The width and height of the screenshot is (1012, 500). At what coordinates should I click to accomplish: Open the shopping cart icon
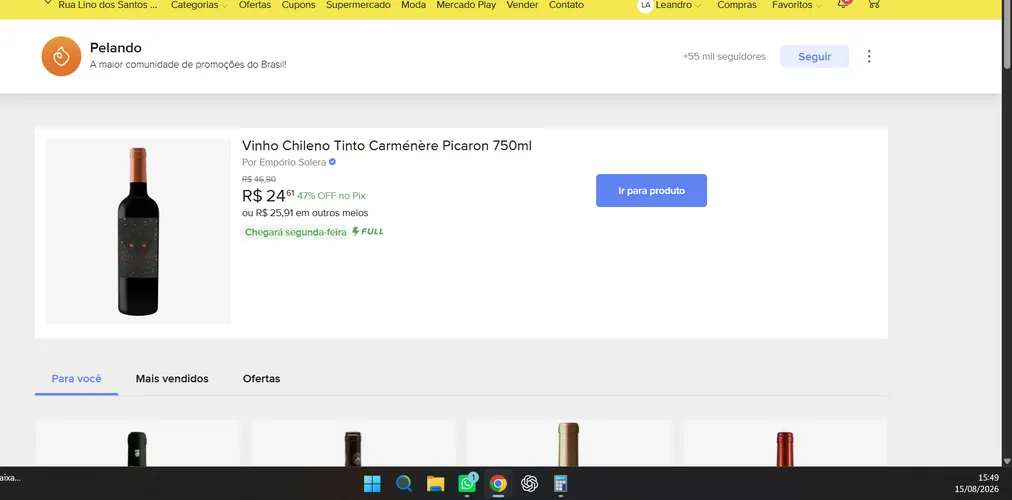[x=873, y=4]
